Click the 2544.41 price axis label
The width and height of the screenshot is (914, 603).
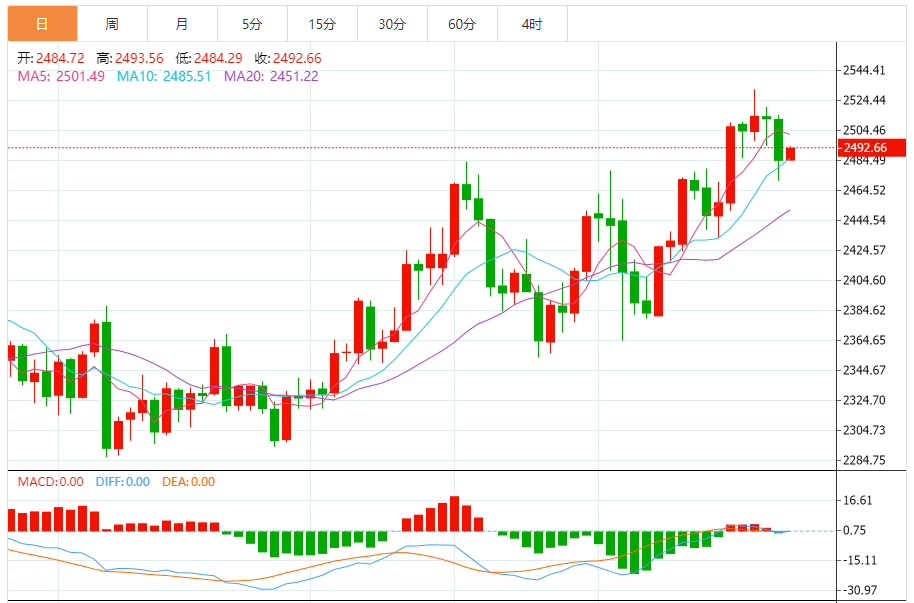(864, 71)
